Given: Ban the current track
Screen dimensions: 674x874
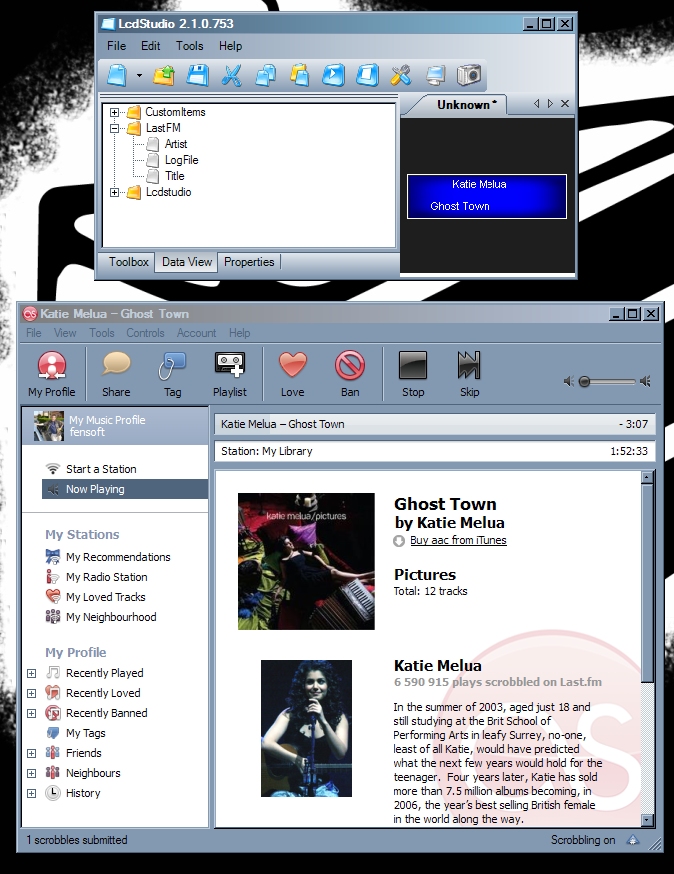Looking at the screenshot, I should click(350, 373).
